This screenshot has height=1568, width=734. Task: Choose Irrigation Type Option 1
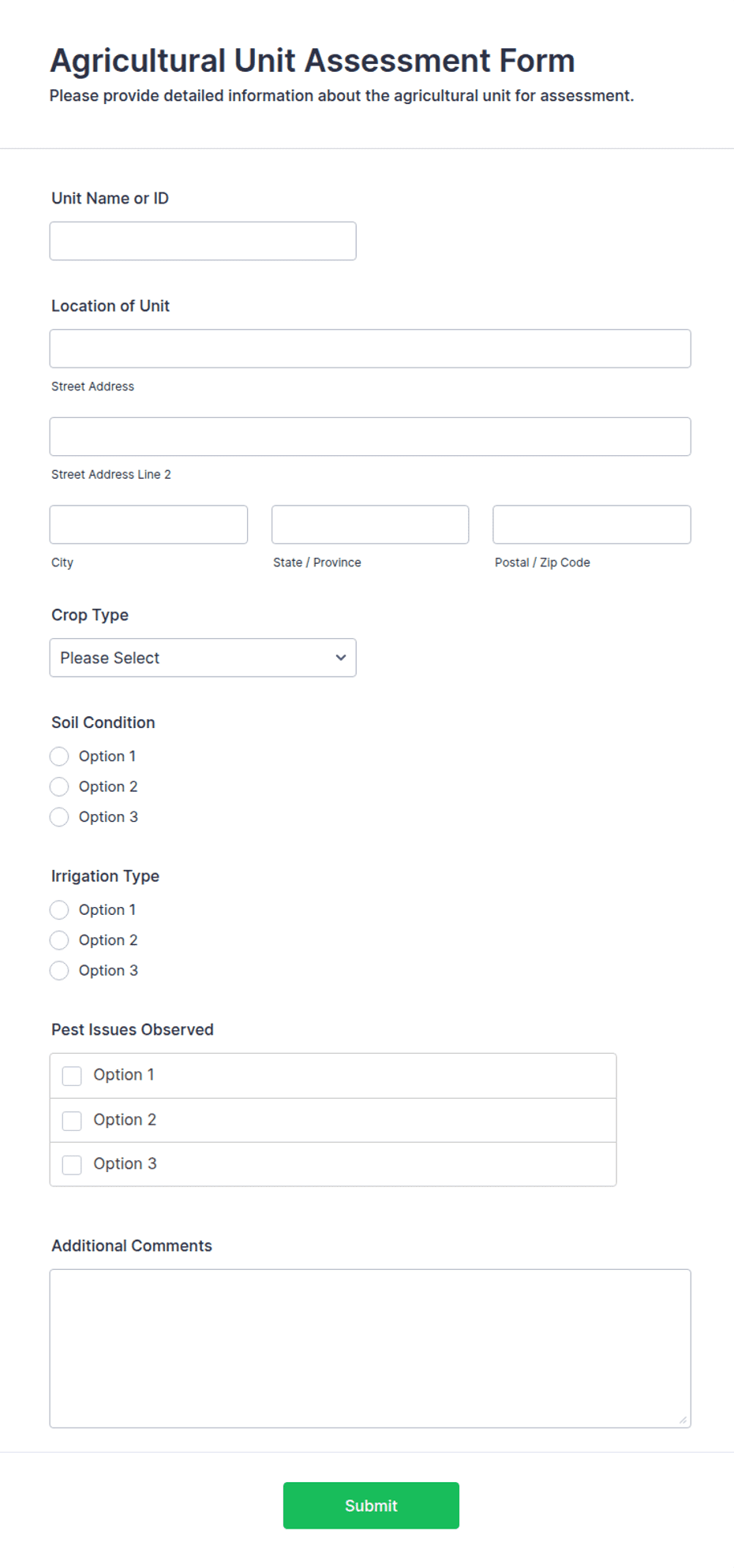click(59, 910)
